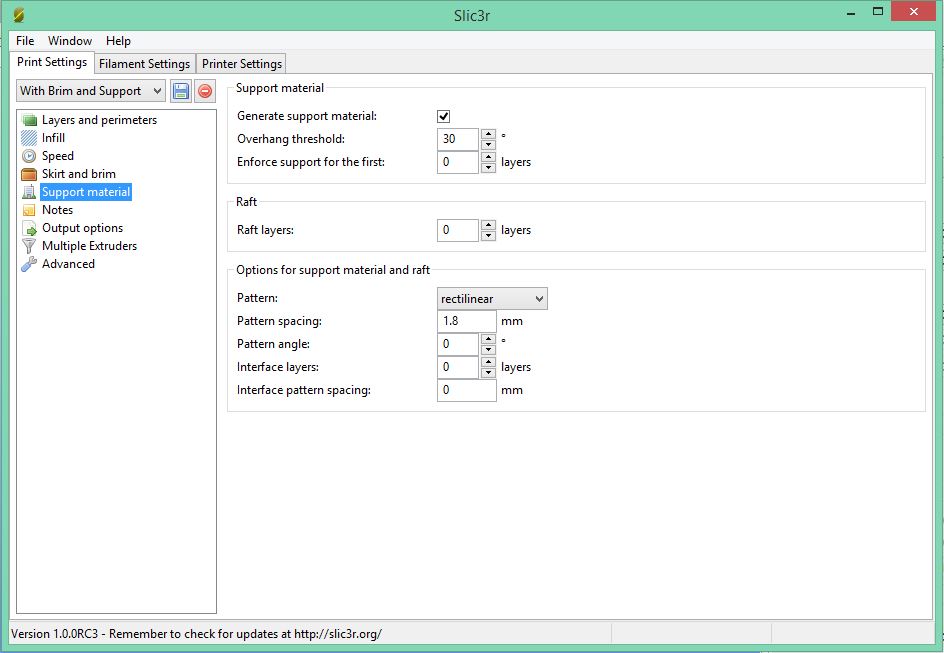Select the Speed clock icon
Viewport: 944px width, 653px height.
(29, 156)
